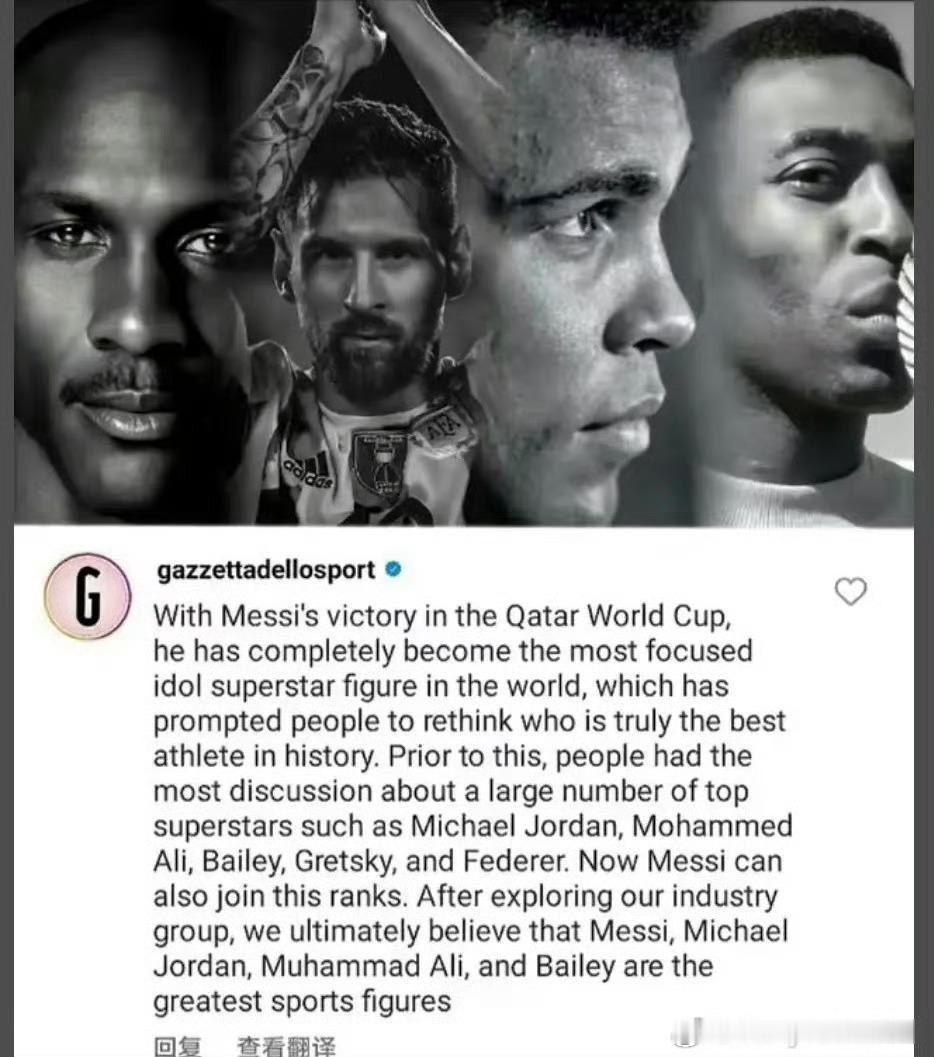Tap the 回复 reply button

[177, 1046]
